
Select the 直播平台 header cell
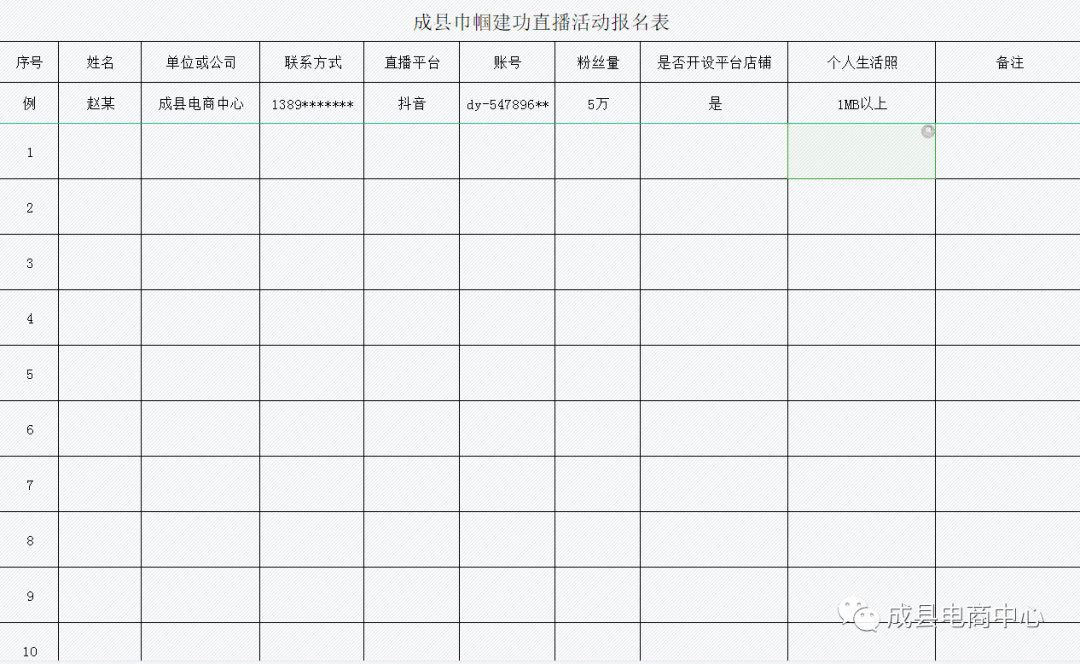412,63
